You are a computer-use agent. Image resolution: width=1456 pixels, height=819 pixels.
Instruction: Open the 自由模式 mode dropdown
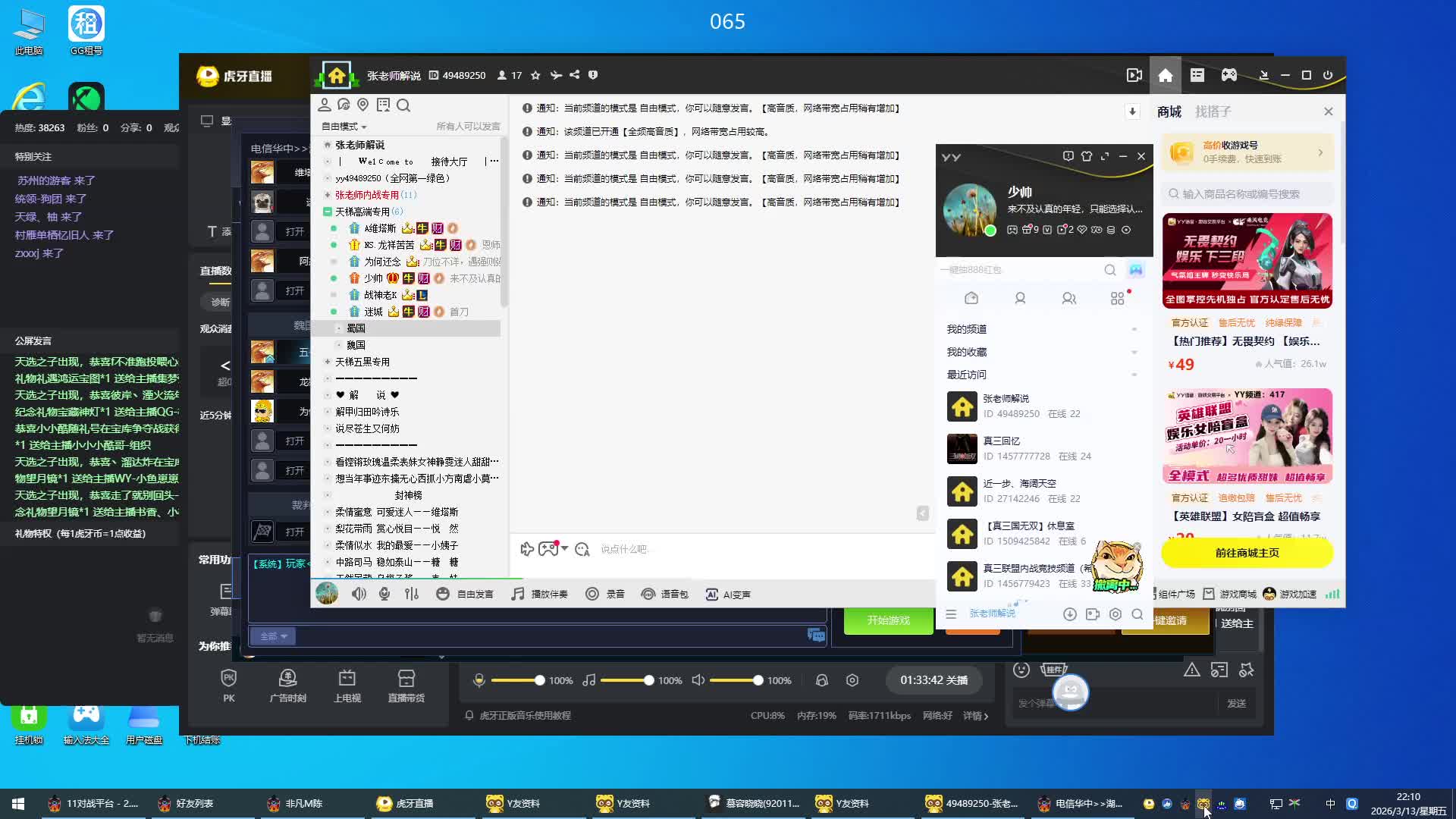(344, 127)
